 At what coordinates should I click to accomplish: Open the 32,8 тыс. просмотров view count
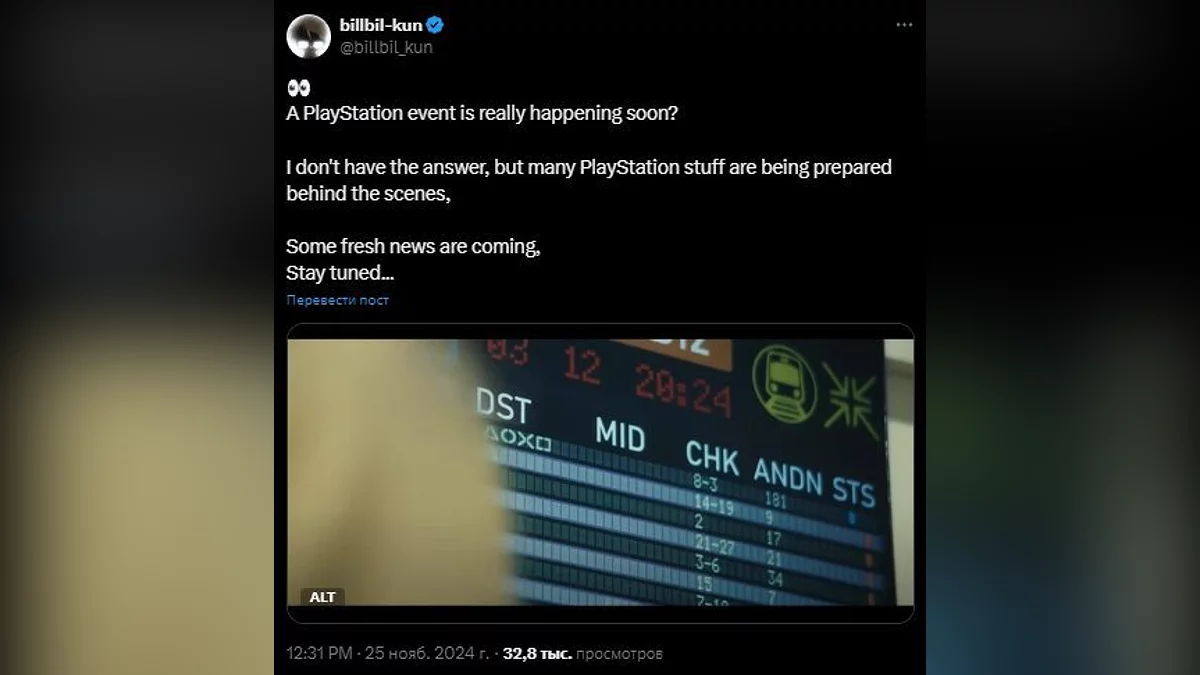pyautogui.click(x=583, y=654)
